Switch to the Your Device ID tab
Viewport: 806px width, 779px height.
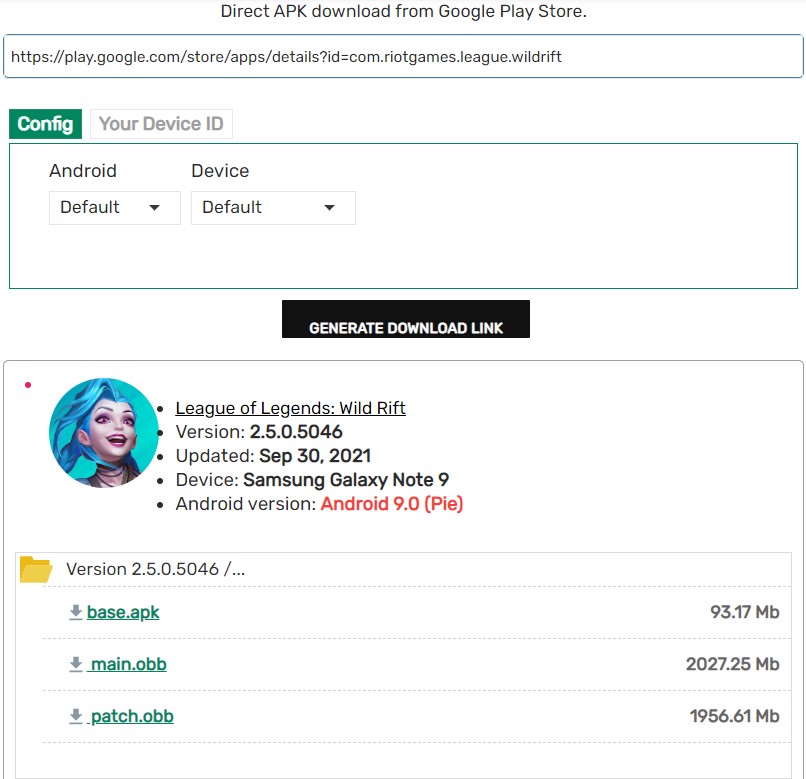coord(161,124)
